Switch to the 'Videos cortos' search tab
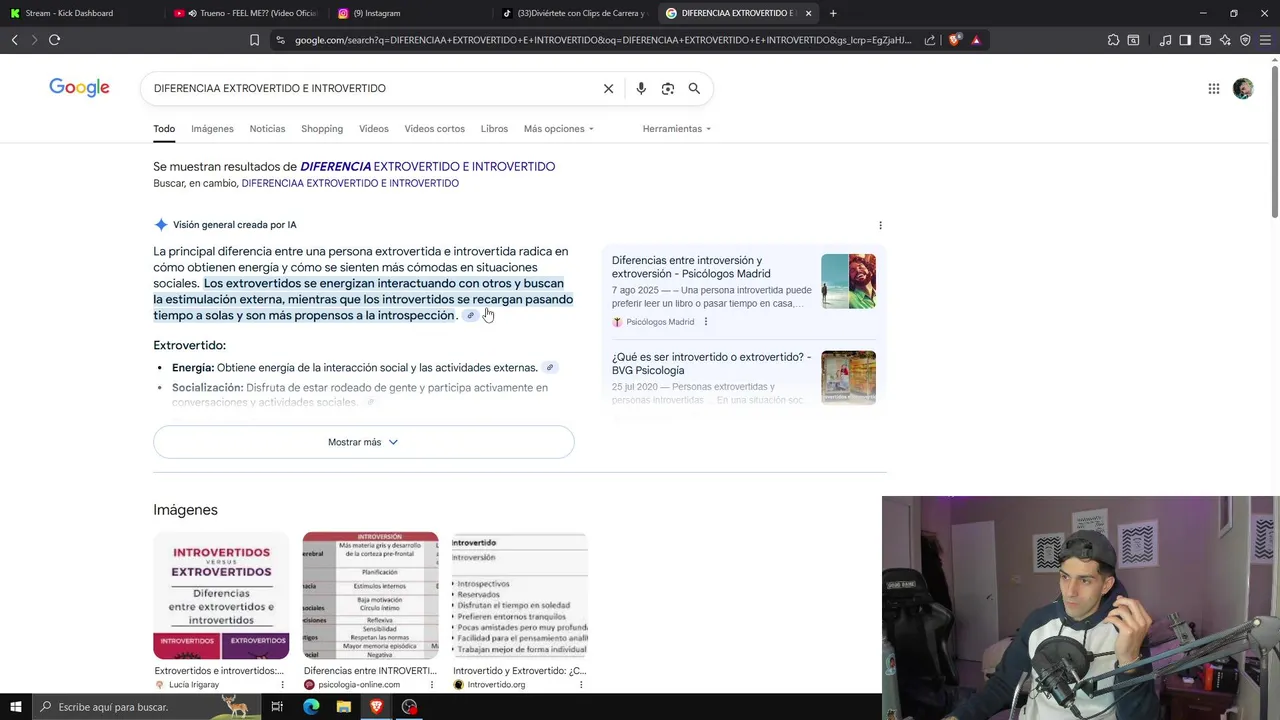 [434, 129]
